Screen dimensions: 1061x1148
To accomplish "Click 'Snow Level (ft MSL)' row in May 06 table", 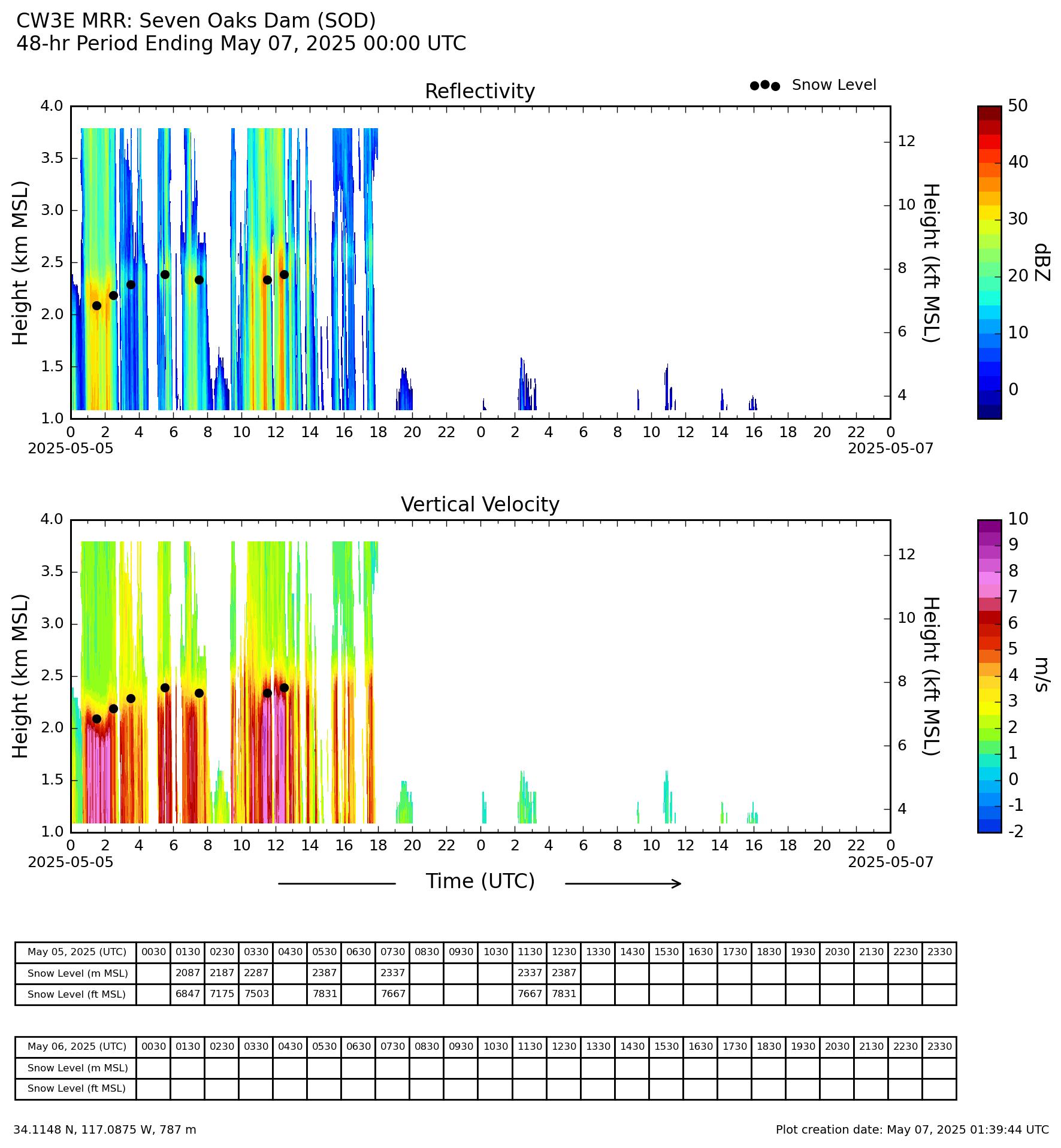I will [485, 1089].
